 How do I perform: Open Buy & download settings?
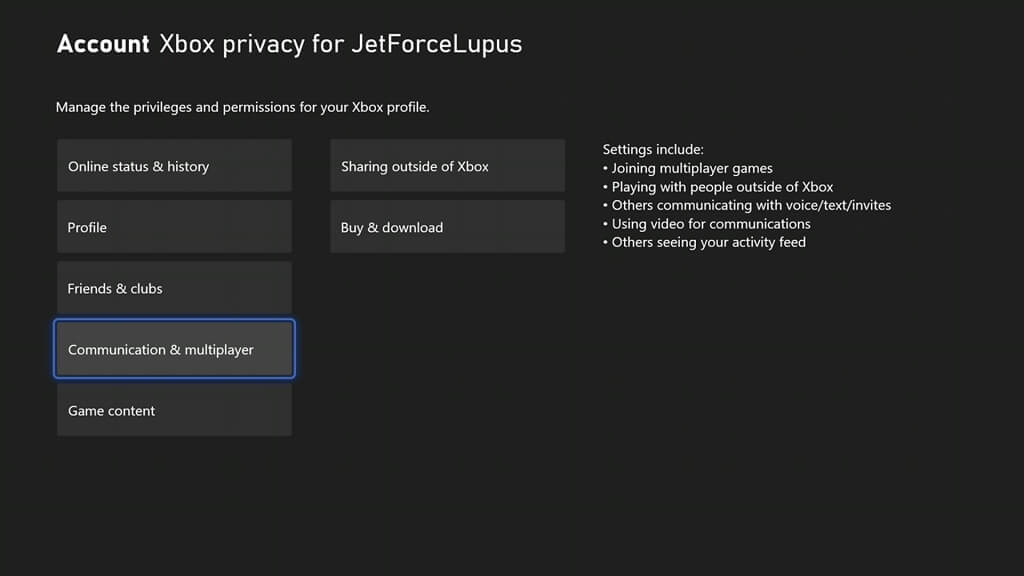[447, 227]
